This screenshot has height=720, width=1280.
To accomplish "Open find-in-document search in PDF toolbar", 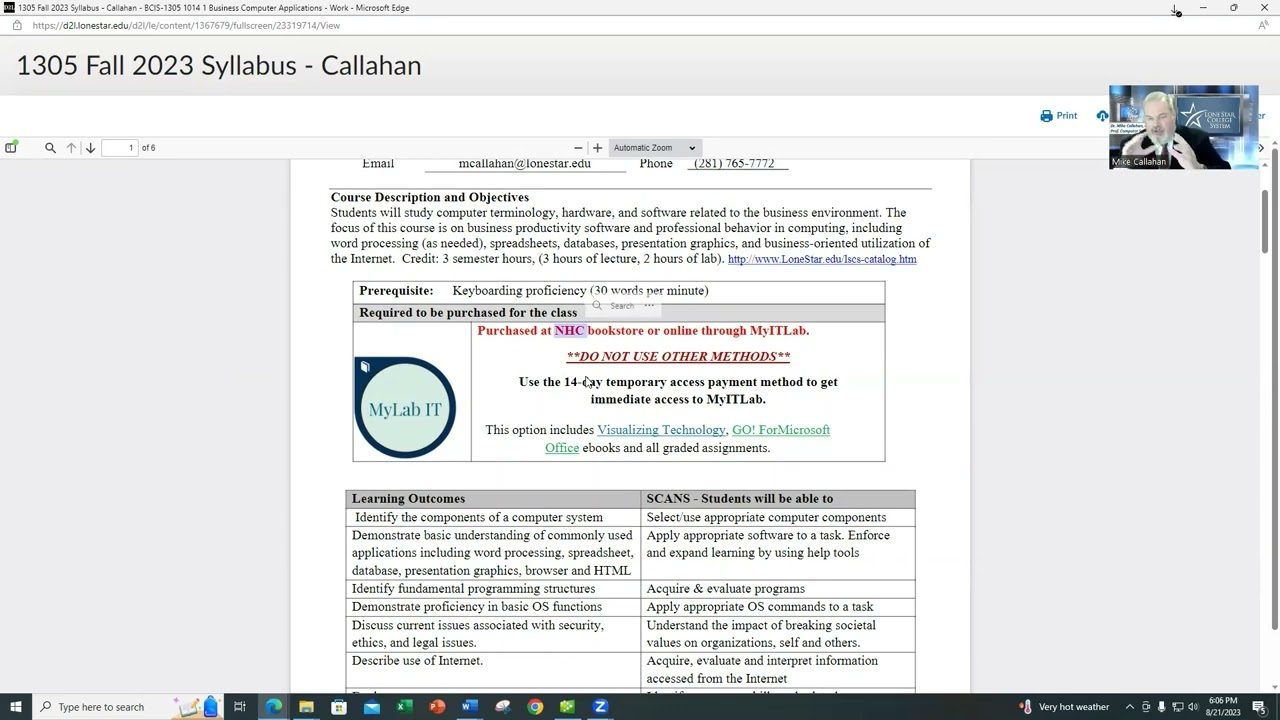I will [50, 148].
